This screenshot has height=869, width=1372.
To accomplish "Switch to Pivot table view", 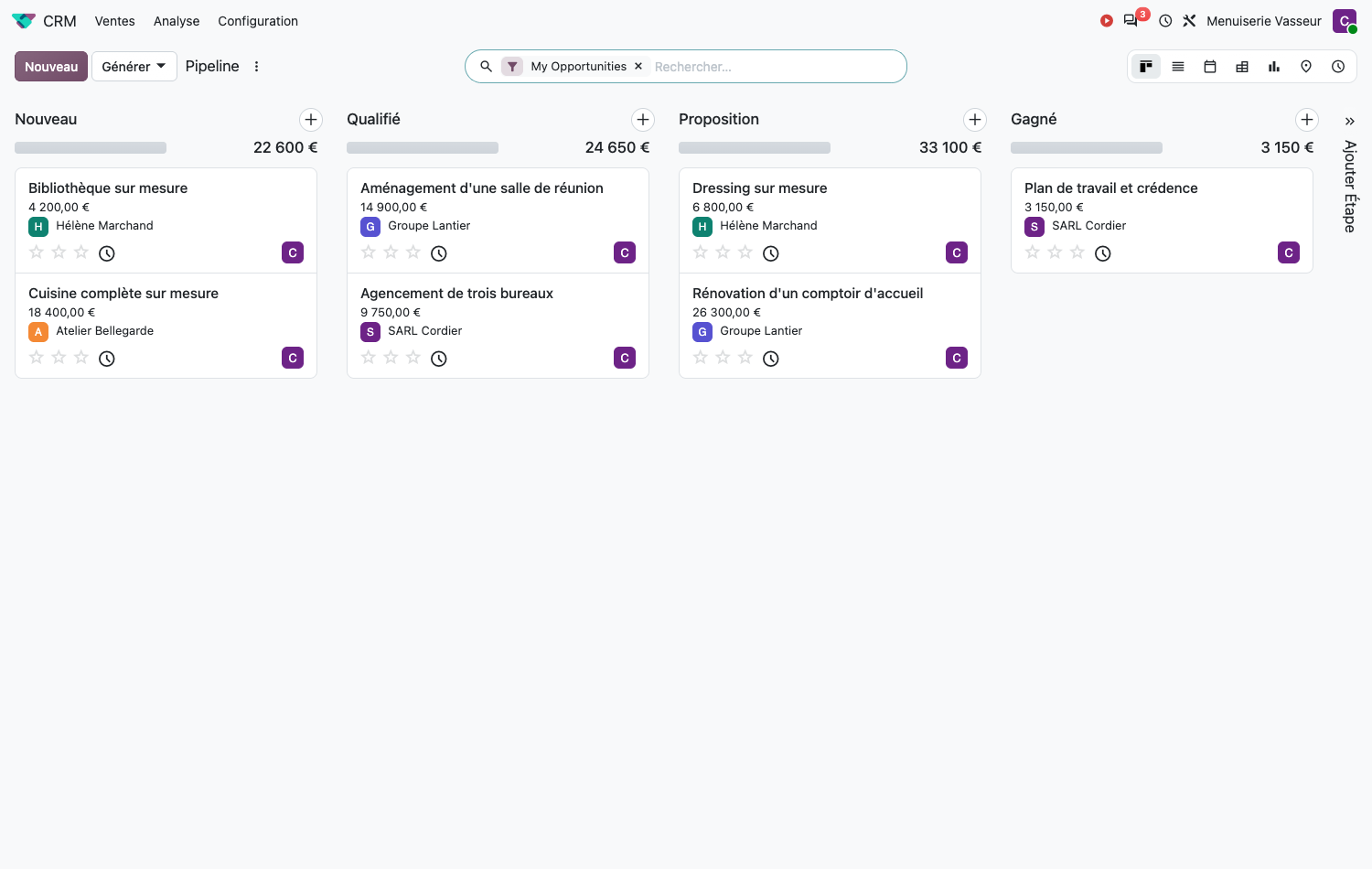I will point(1242,67).
